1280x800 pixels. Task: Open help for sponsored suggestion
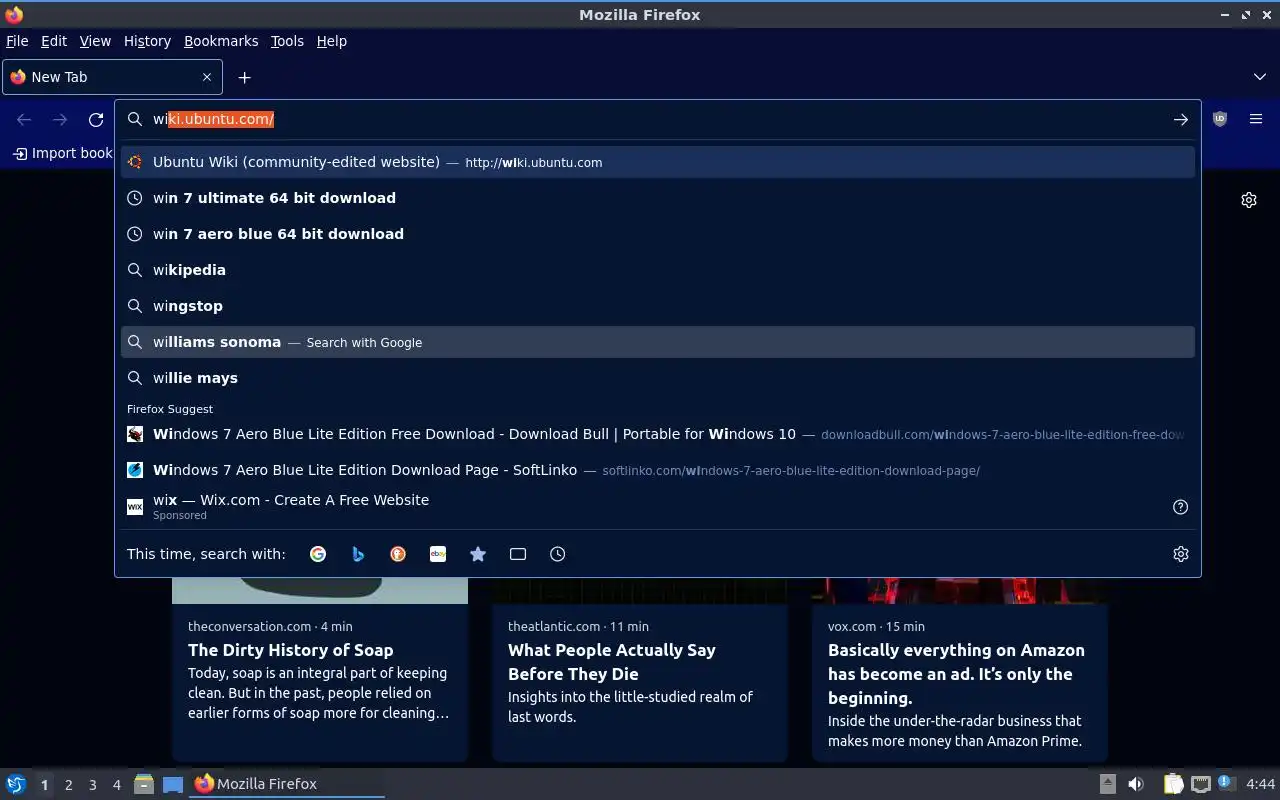[1180, 507]
